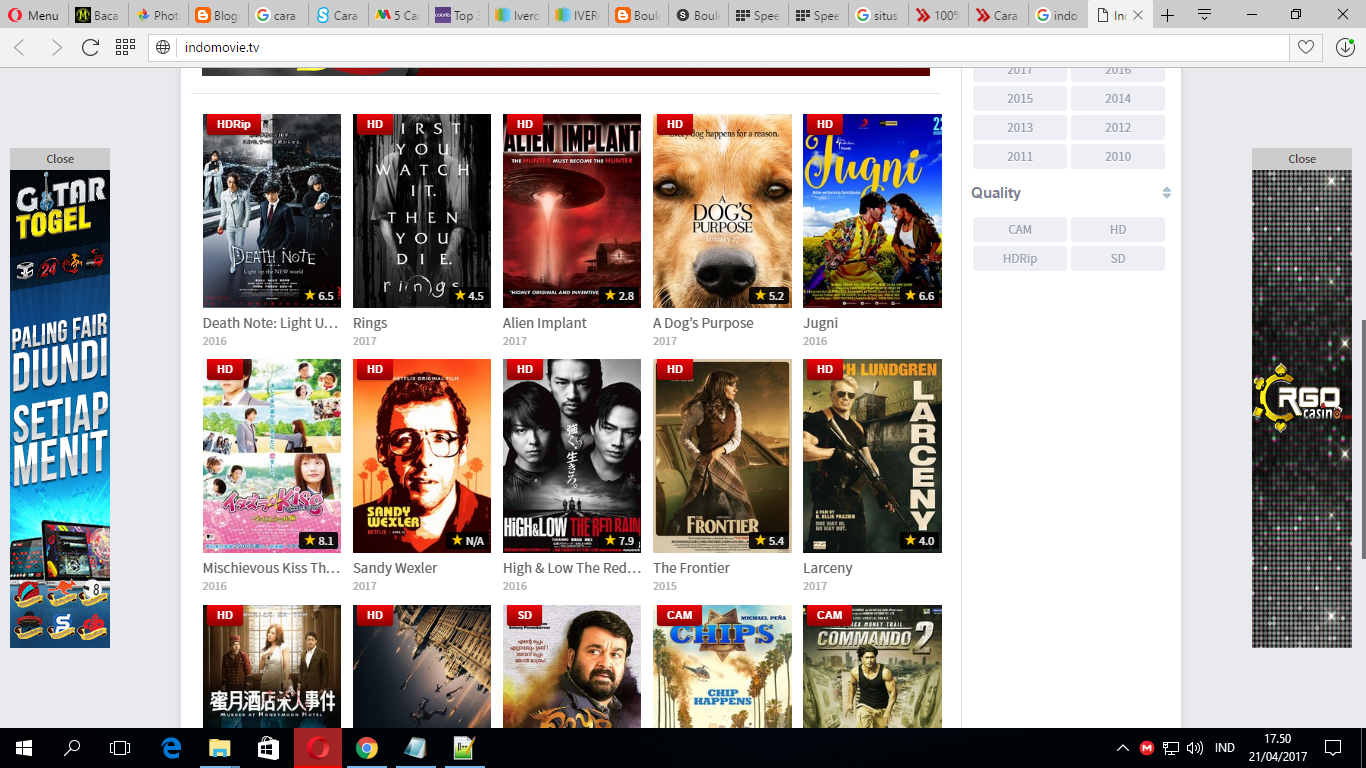
Task: Open the Death Note poster thumbnail
Action: pyautogui.click(x=272, y=211)
